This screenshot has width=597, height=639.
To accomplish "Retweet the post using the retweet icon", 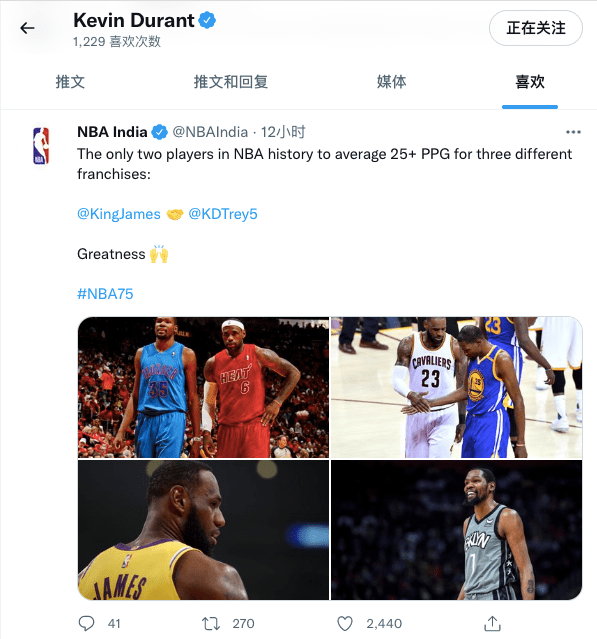I will (x=211, y=624).
